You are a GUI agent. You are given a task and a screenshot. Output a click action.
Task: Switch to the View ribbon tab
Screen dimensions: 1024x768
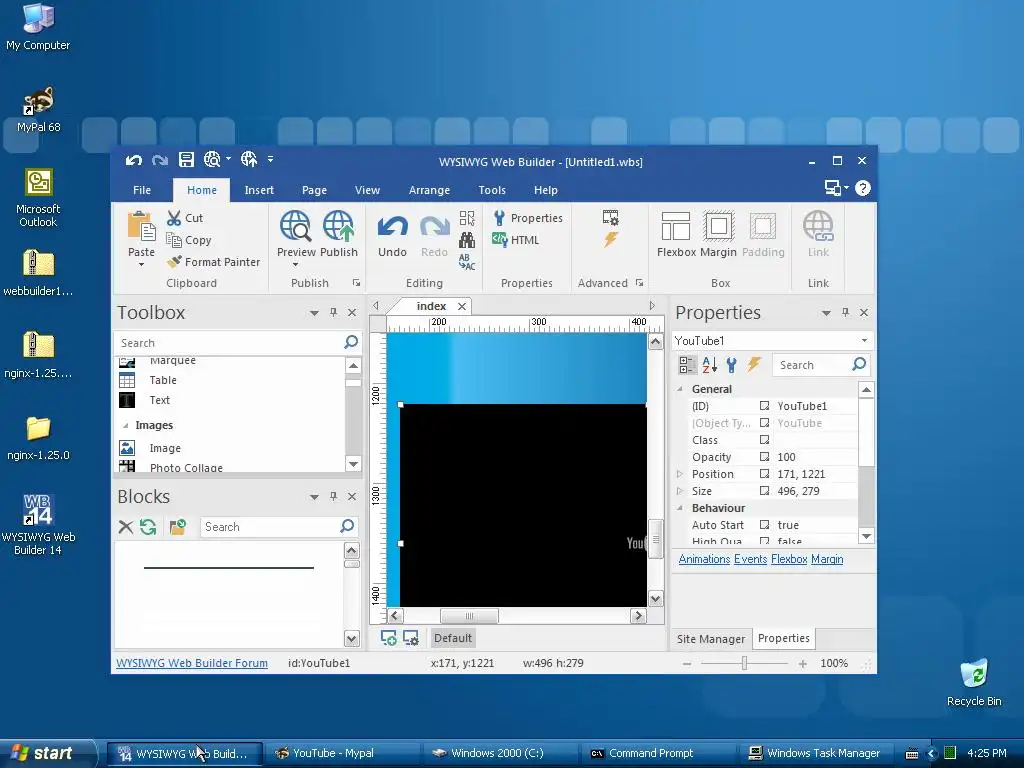[367, 190]
